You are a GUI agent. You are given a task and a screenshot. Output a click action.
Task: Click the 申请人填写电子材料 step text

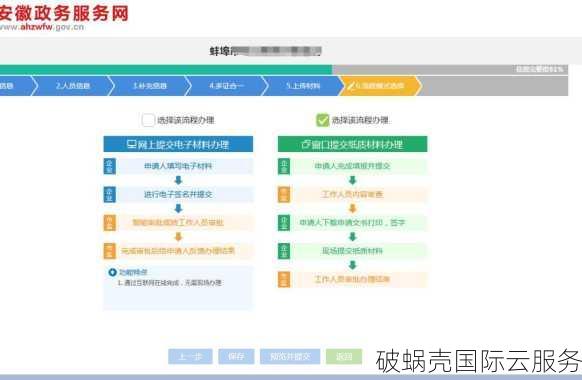tap(178, 166)
